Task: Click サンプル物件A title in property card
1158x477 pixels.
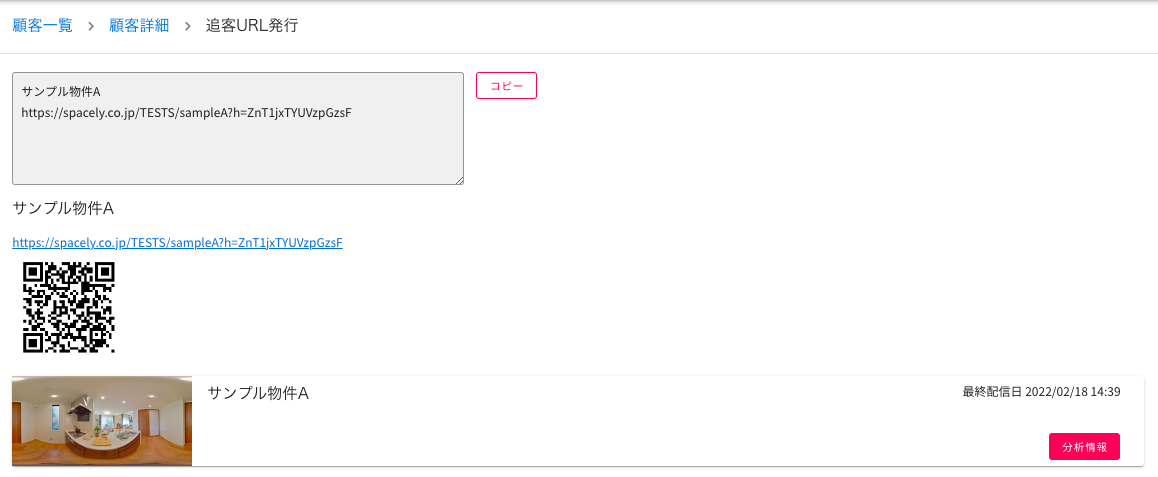Action: [x=258, y=394]
